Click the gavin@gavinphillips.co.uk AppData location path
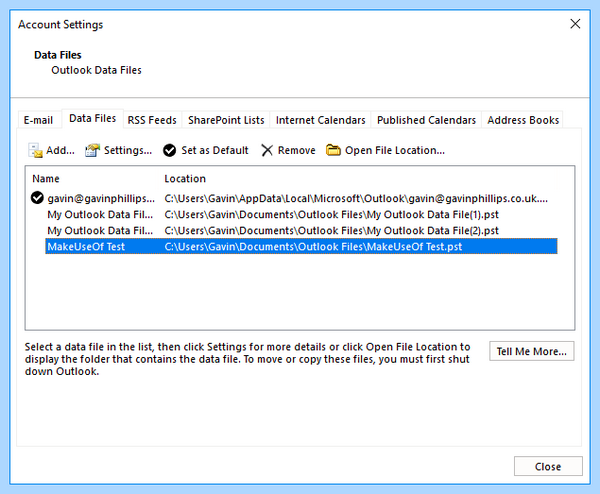This screenshot has width=600, height=494. [356, 199]
